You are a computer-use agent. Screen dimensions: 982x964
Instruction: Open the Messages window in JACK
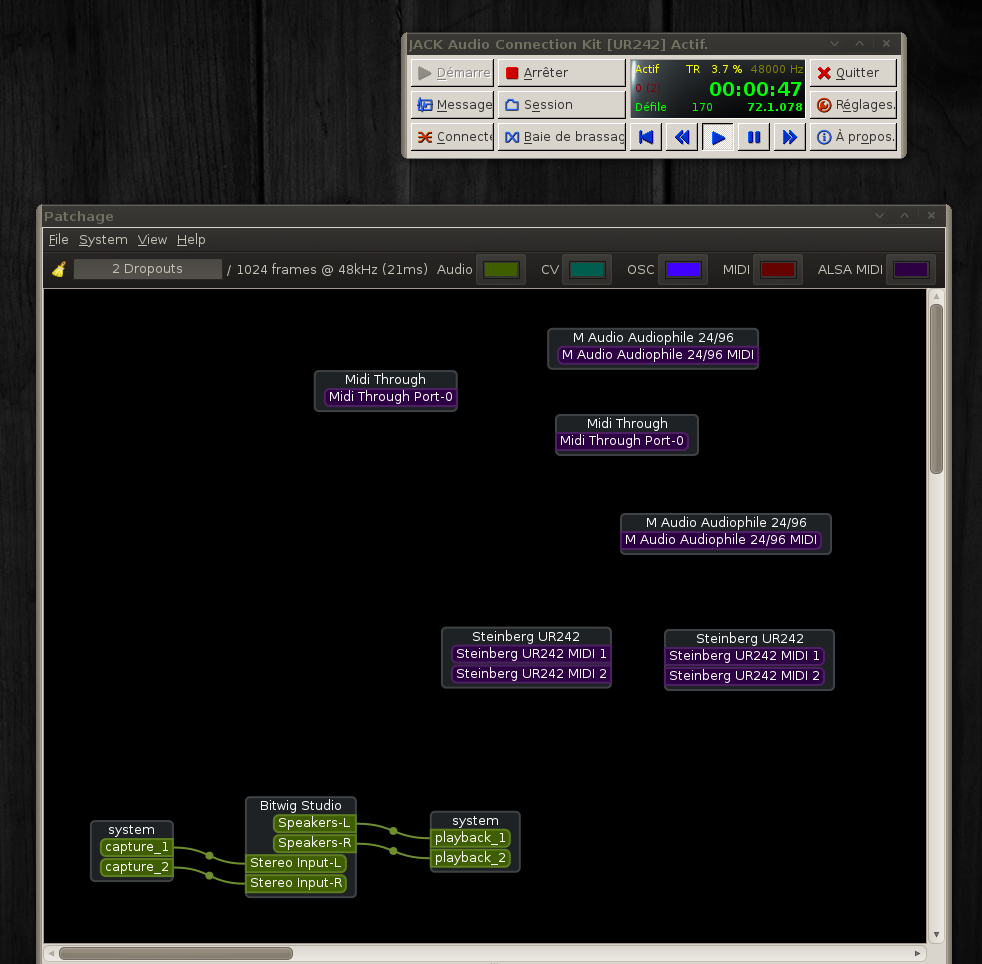[x=452, y=105]
